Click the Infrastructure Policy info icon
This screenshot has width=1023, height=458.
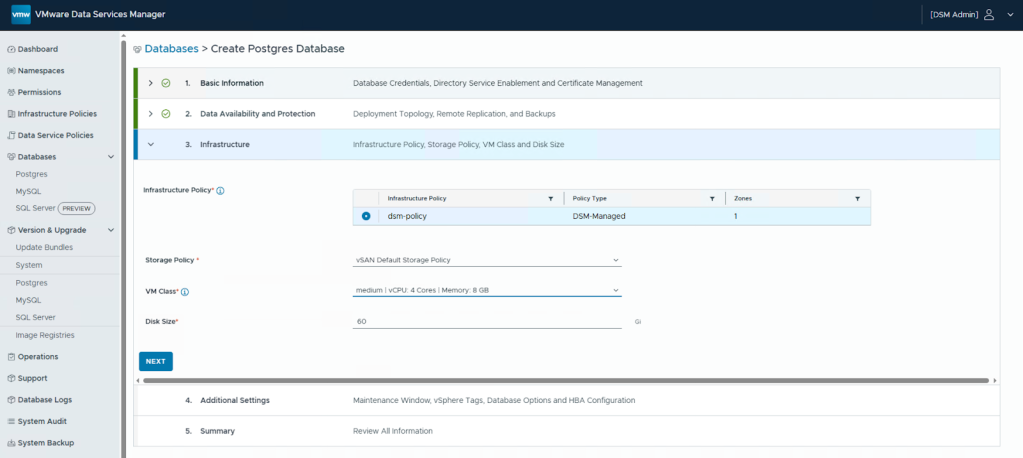tap(220, 190)
